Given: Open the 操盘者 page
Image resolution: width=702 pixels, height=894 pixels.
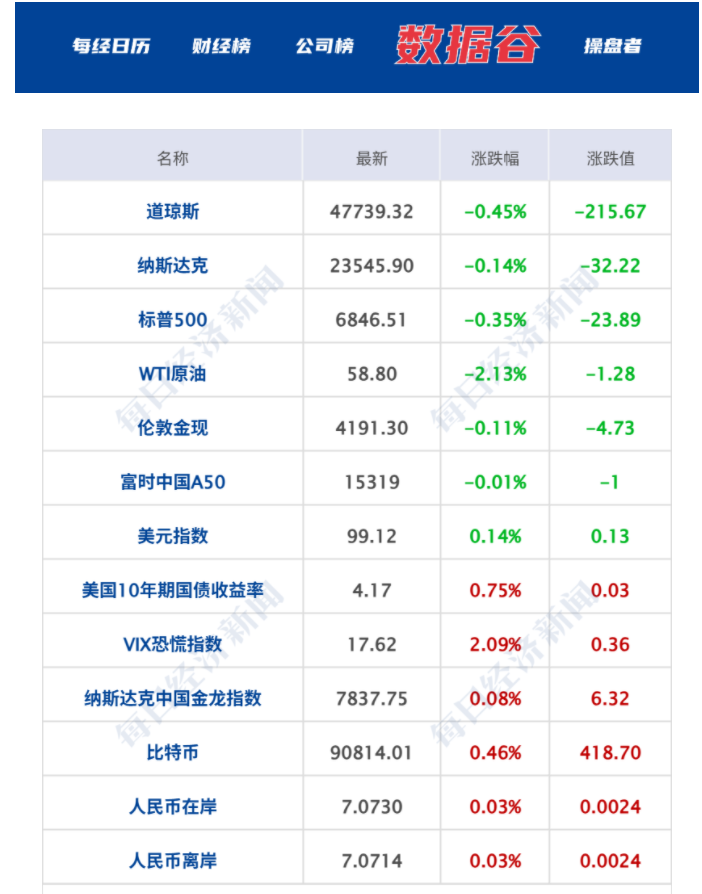Looking at the screenshot, I should [611, 44].
